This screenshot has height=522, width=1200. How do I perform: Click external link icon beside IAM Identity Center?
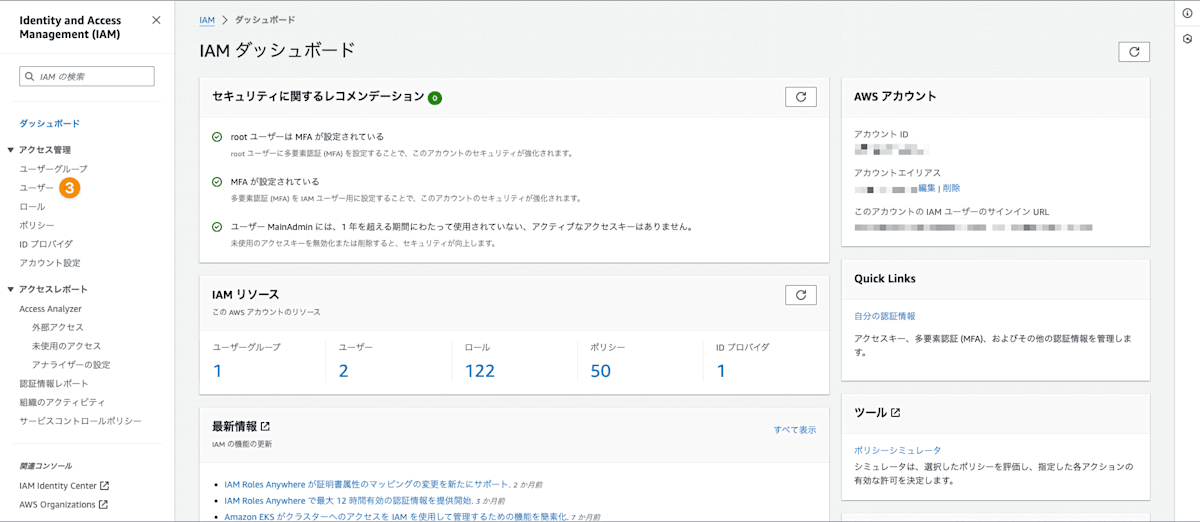(105, 486)
